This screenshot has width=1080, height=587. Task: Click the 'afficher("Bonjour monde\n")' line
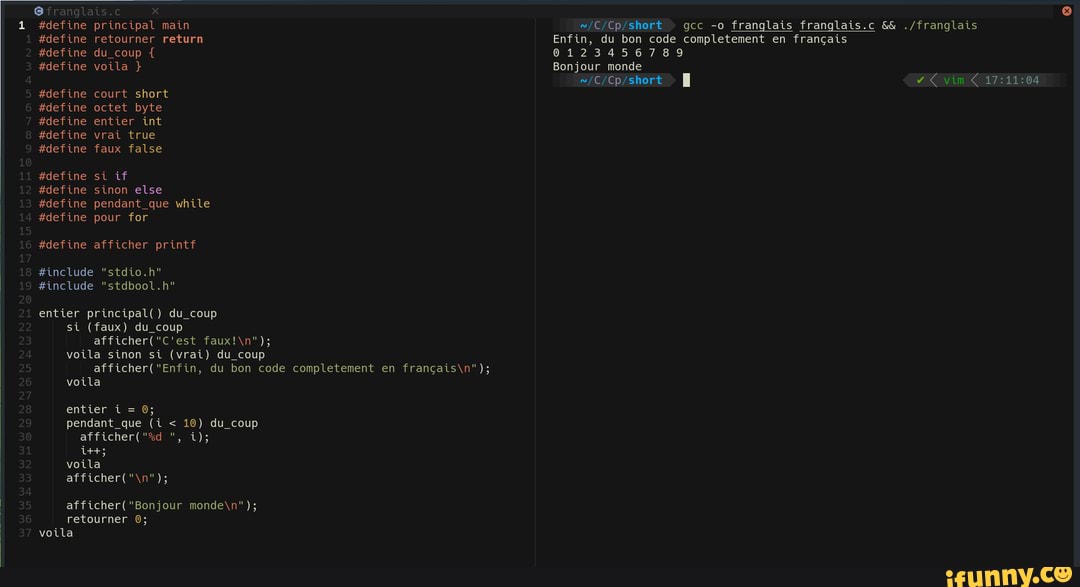tap(161, 505)
